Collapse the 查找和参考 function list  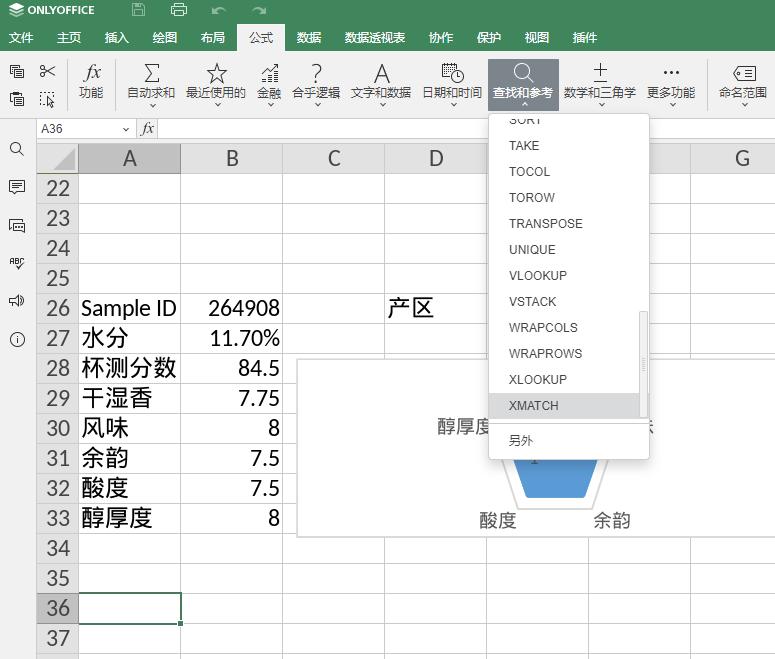[x=523, y=84]
